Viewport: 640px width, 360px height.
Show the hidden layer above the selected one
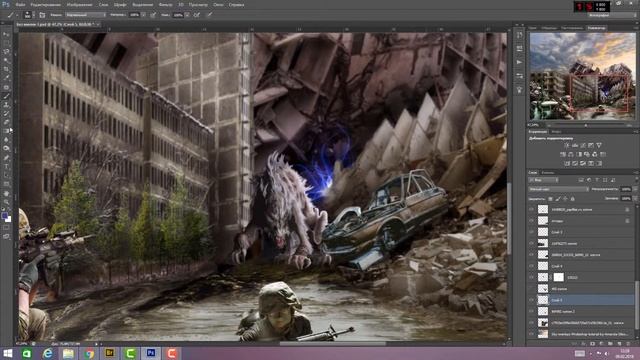pos(531,289)
